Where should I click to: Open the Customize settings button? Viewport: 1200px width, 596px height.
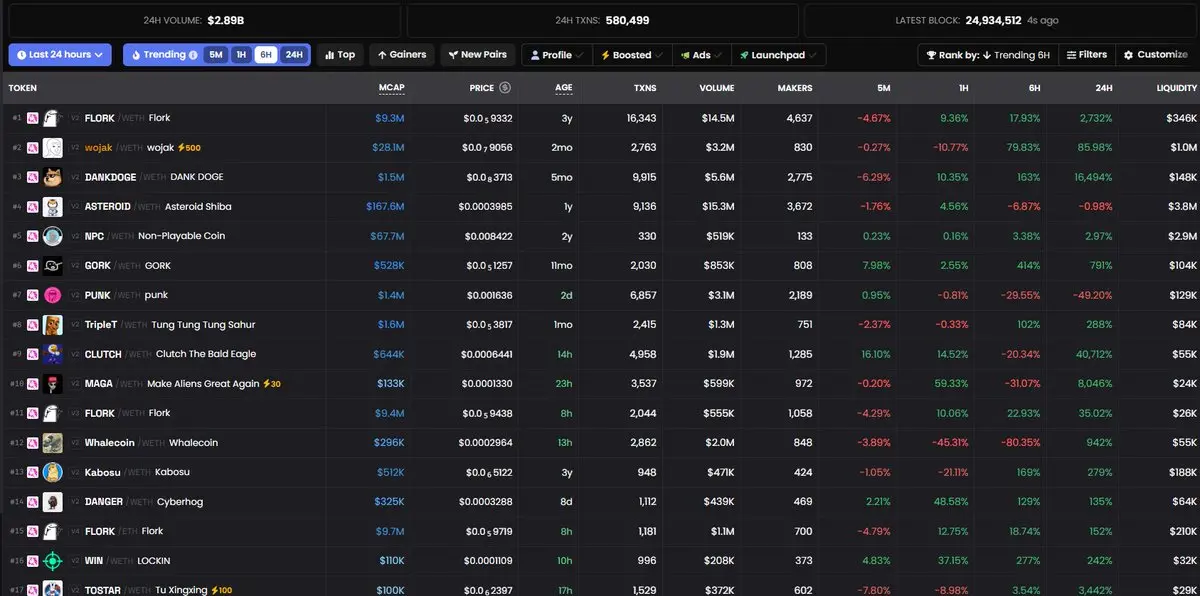coord(1155,55)
